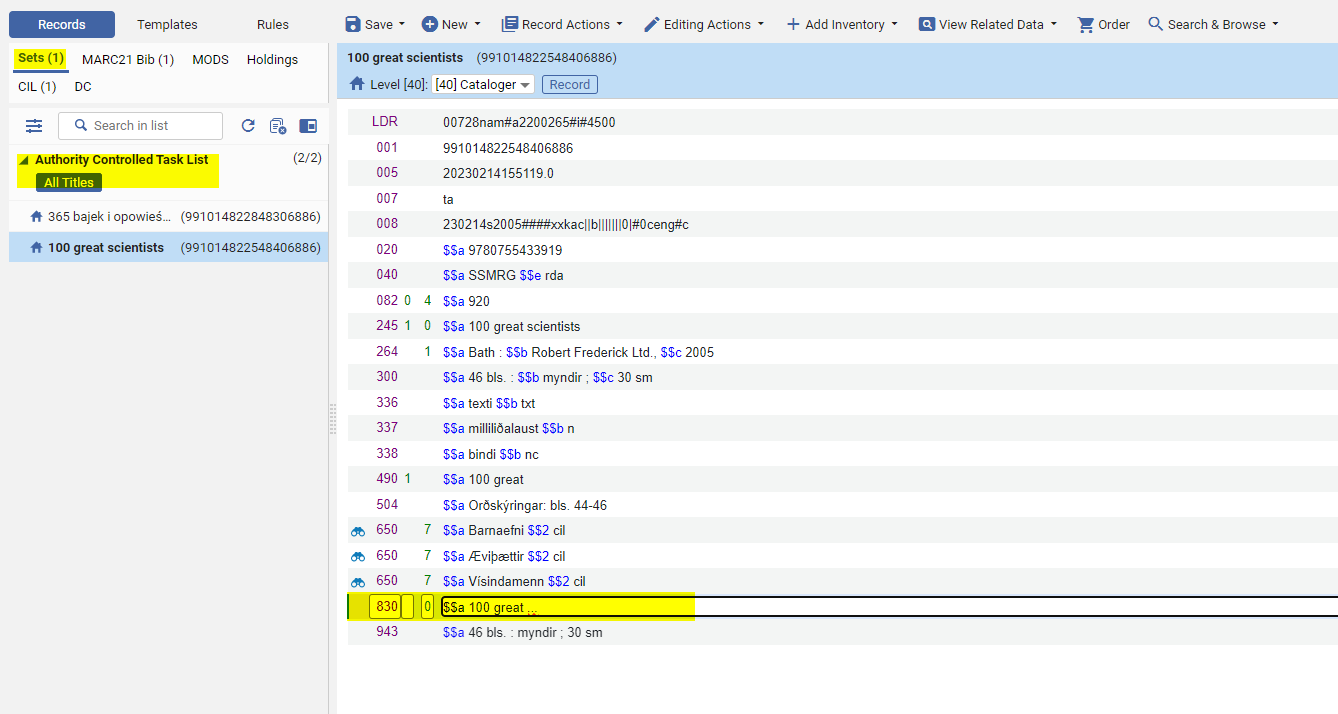The image size is (1338, 714).
Task: Click the All Titles button
Action: coord(69,182)
